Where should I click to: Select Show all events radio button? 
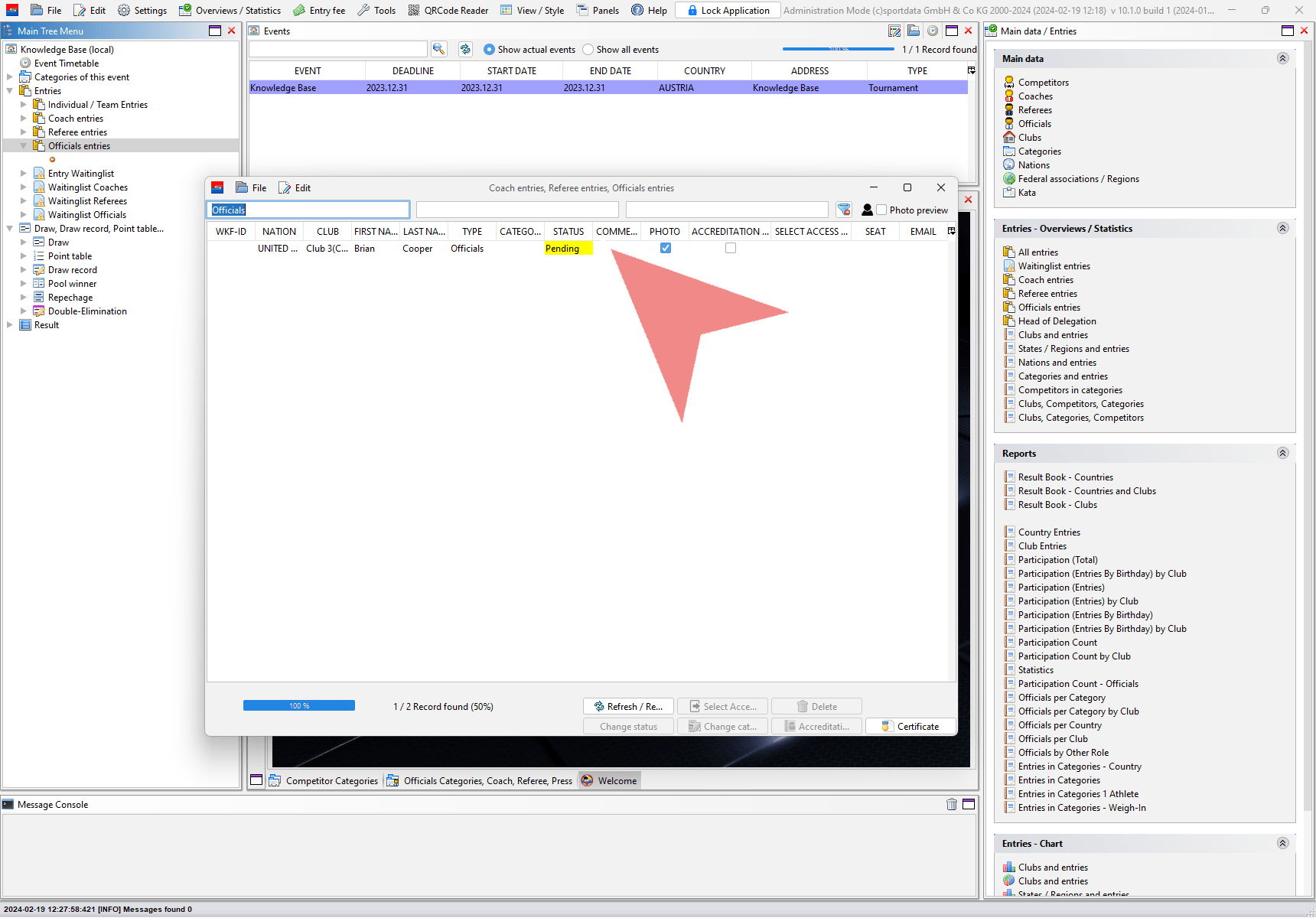click(588, 50)
